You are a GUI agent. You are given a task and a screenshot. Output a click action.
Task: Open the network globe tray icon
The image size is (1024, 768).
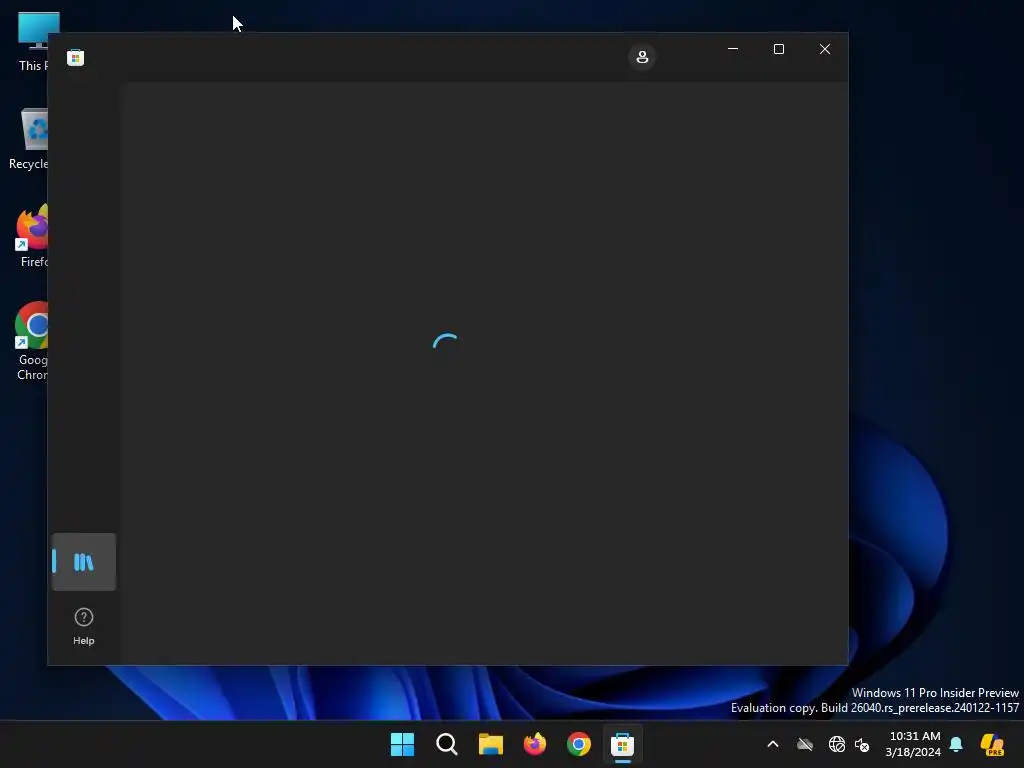tap(837, 744)
